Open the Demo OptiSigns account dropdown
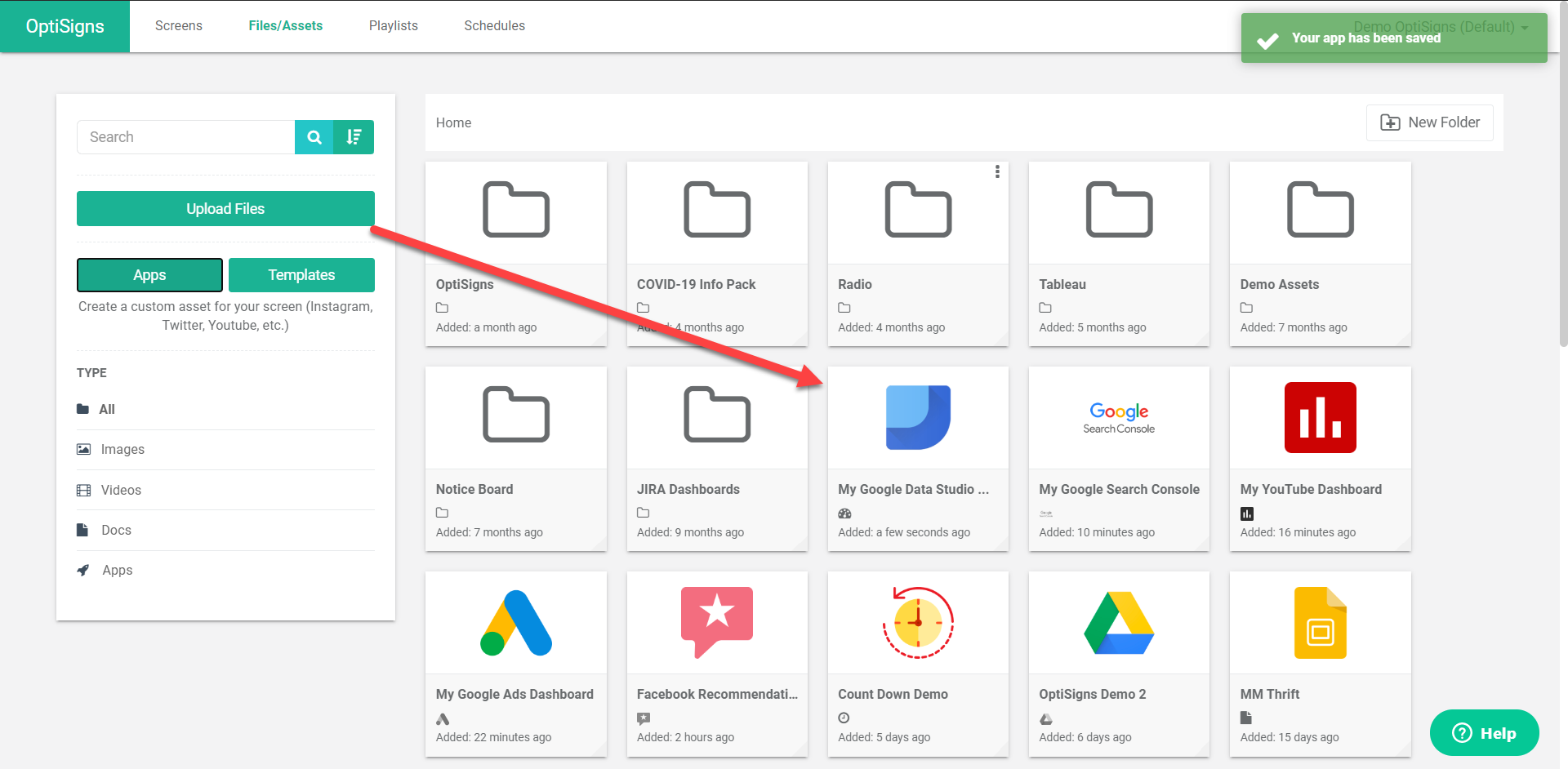Viewport: 1568px width, 769px height. (x=1441, y=27)
